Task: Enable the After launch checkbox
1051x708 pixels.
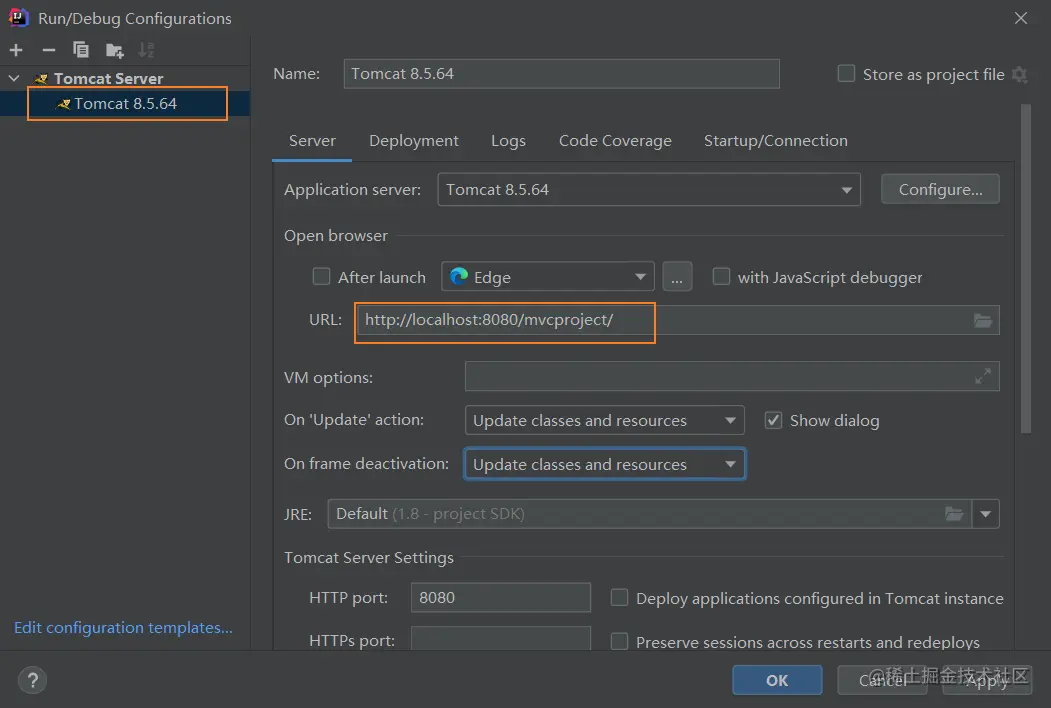Action: point(322,276)
